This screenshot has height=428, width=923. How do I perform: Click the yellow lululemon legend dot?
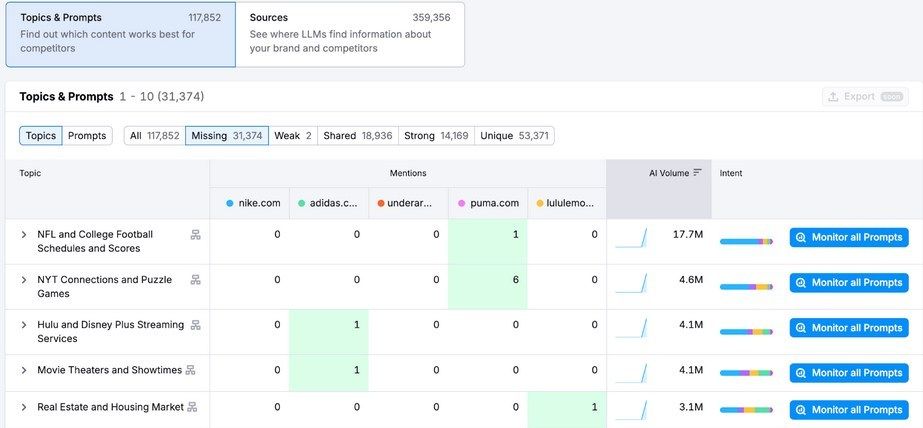point(540,203)
